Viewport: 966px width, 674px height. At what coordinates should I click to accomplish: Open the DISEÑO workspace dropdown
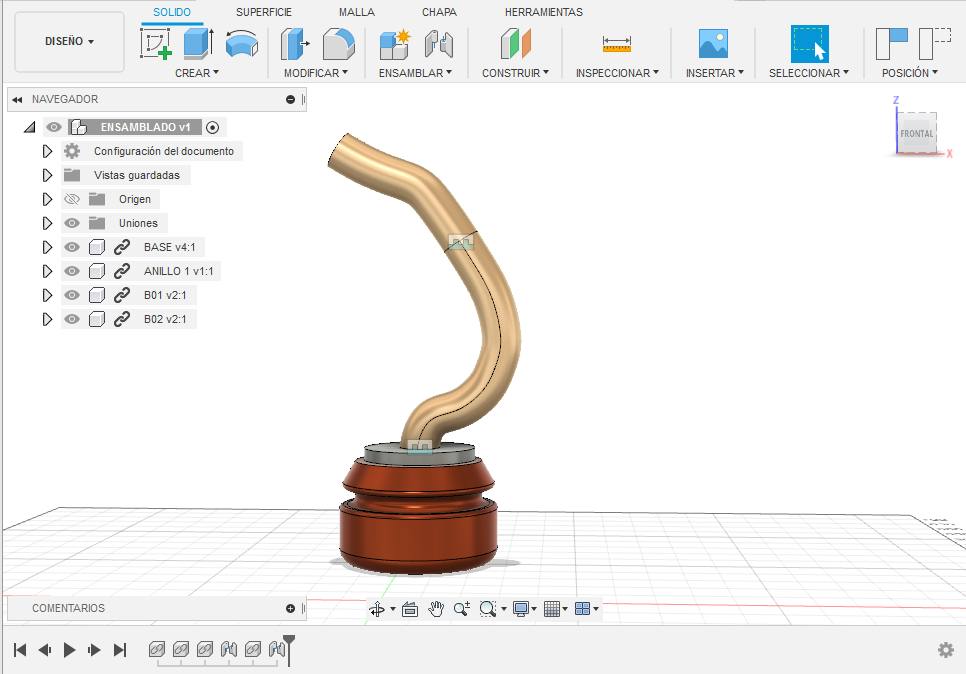pyautogui.click(x=69, y=41)
